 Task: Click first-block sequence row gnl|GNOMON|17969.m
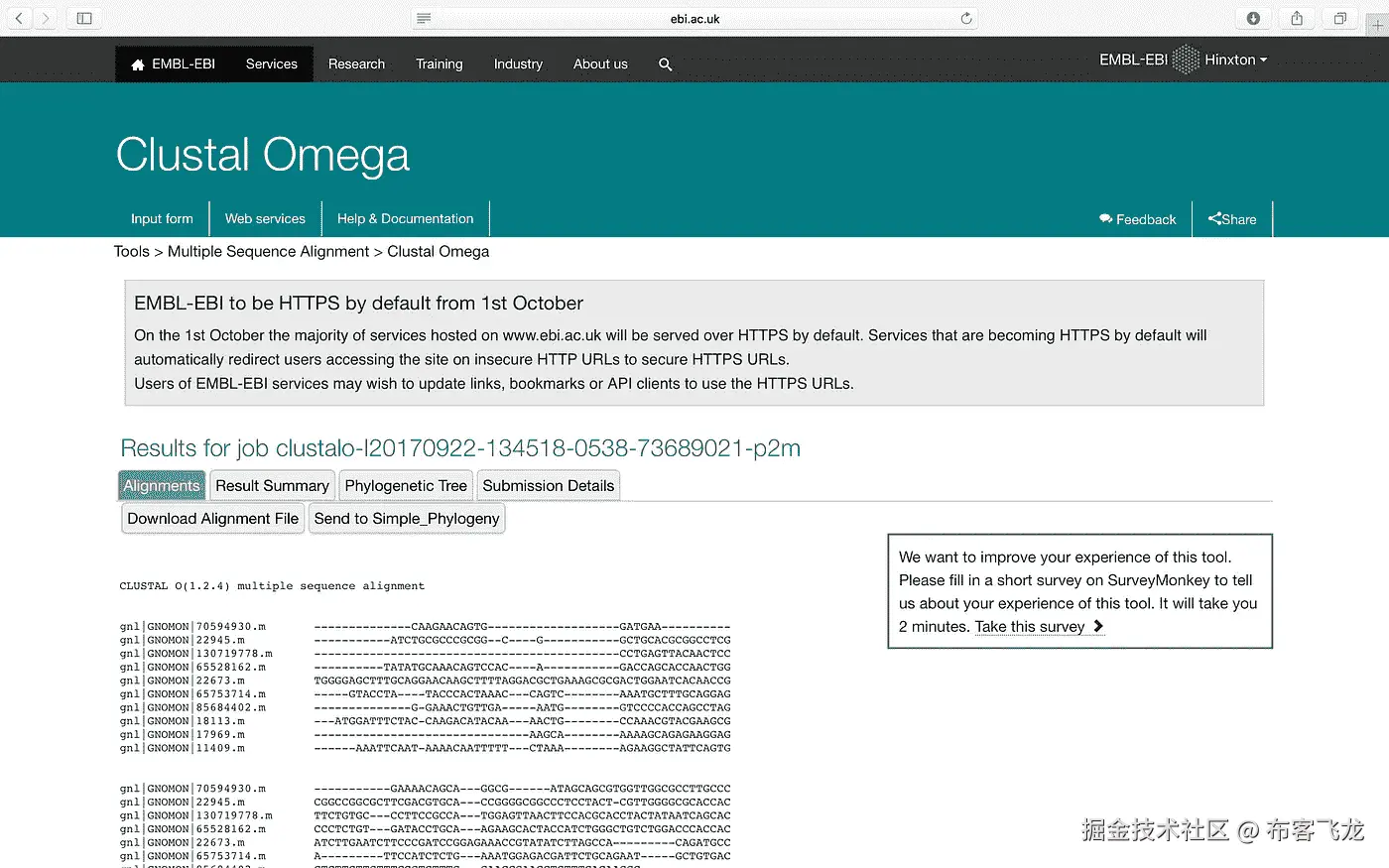(425, 735)
